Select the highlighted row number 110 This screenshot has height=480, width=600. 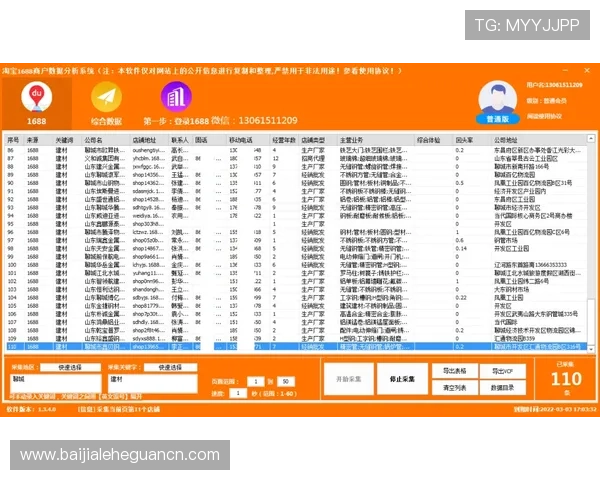[x=297, y=347]
